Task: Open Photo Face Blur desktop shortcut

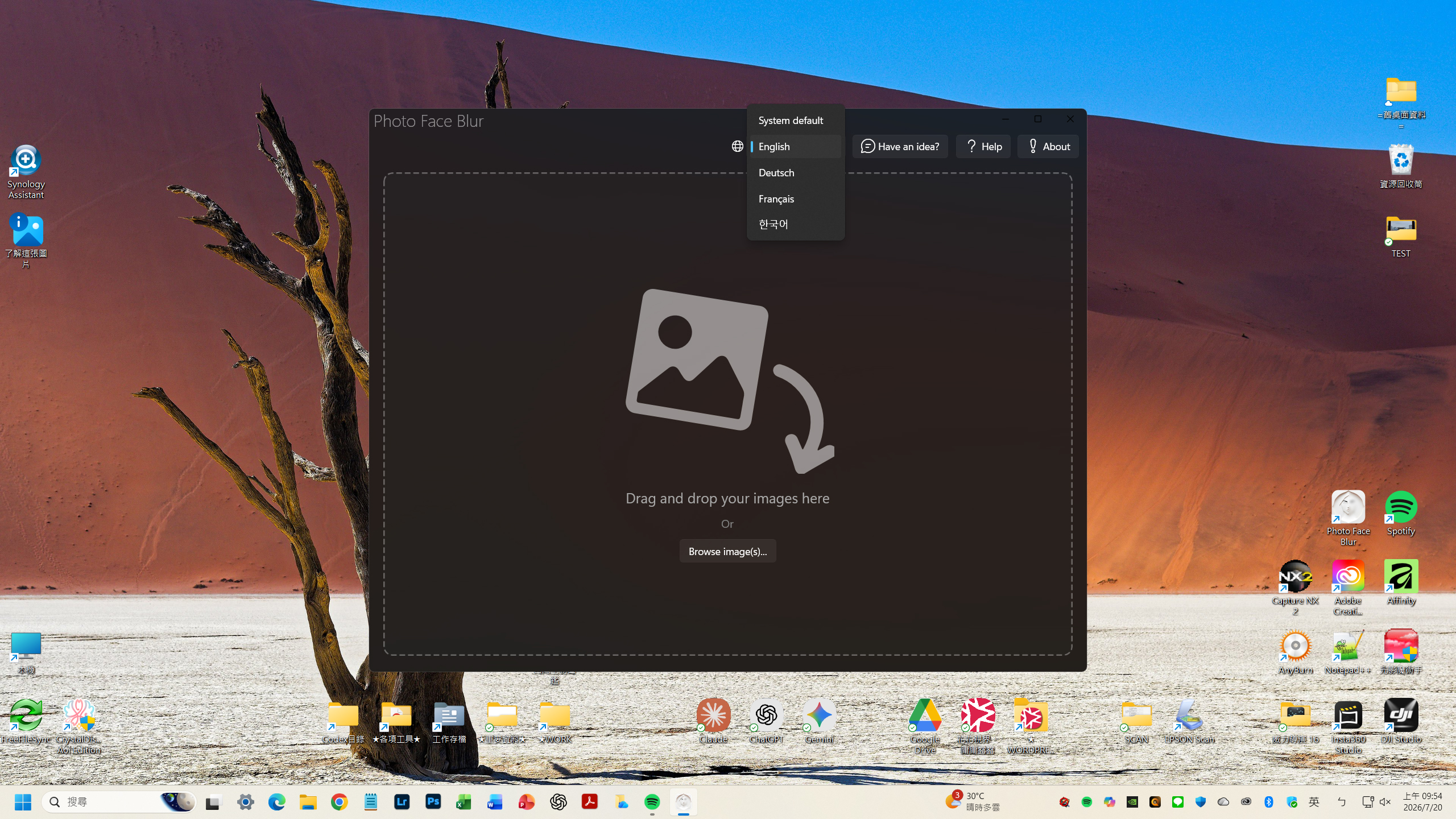Action: coord(1348,518)
